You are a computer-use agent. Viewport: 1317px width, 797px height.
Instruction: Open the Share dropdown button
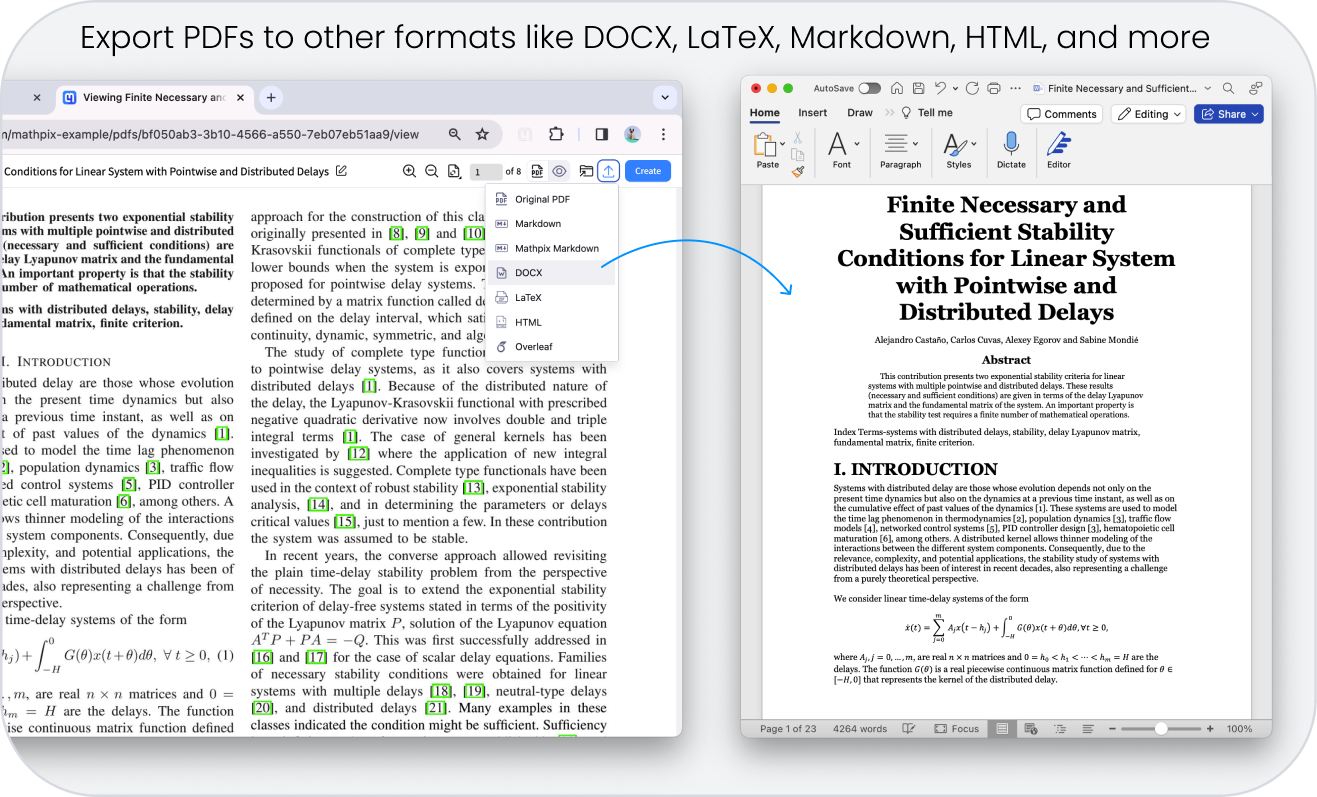[1229, 114]
